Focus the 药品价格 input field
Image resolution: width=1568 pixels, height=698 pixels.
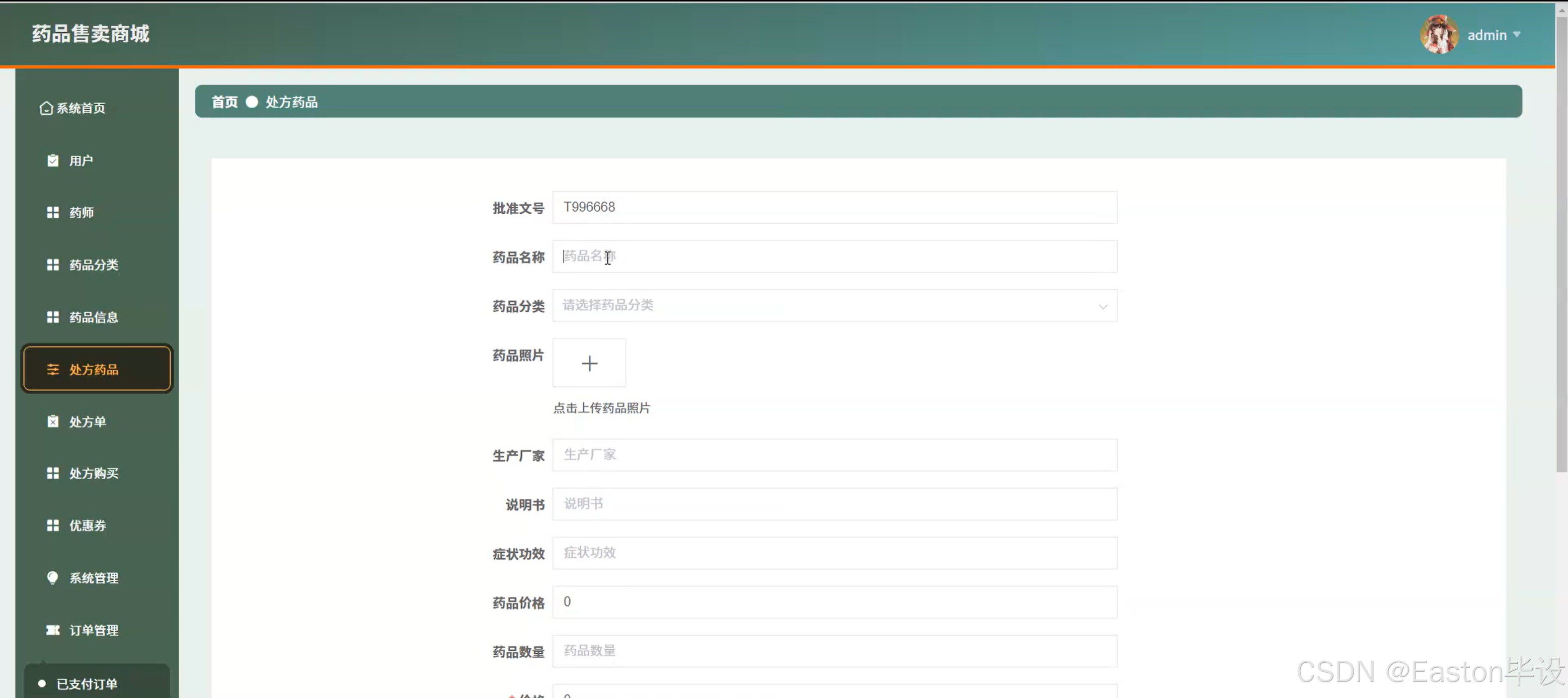(x=834, y=602)
